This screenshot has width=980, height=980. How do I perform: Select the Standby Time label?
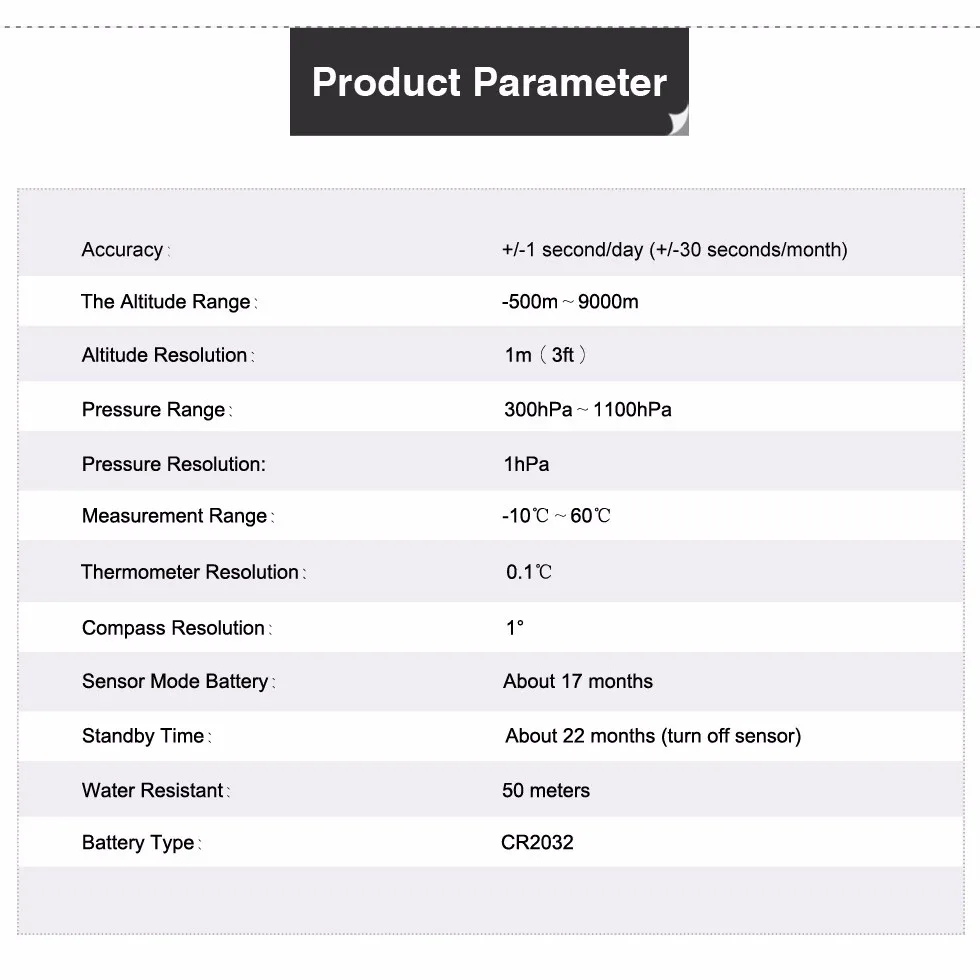click(x=147, y=736)
